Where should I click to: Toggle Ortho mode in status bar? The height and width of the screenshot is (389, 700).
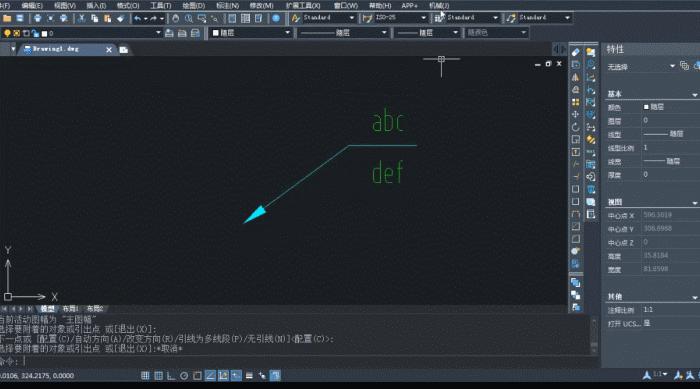tap(171, 376)
